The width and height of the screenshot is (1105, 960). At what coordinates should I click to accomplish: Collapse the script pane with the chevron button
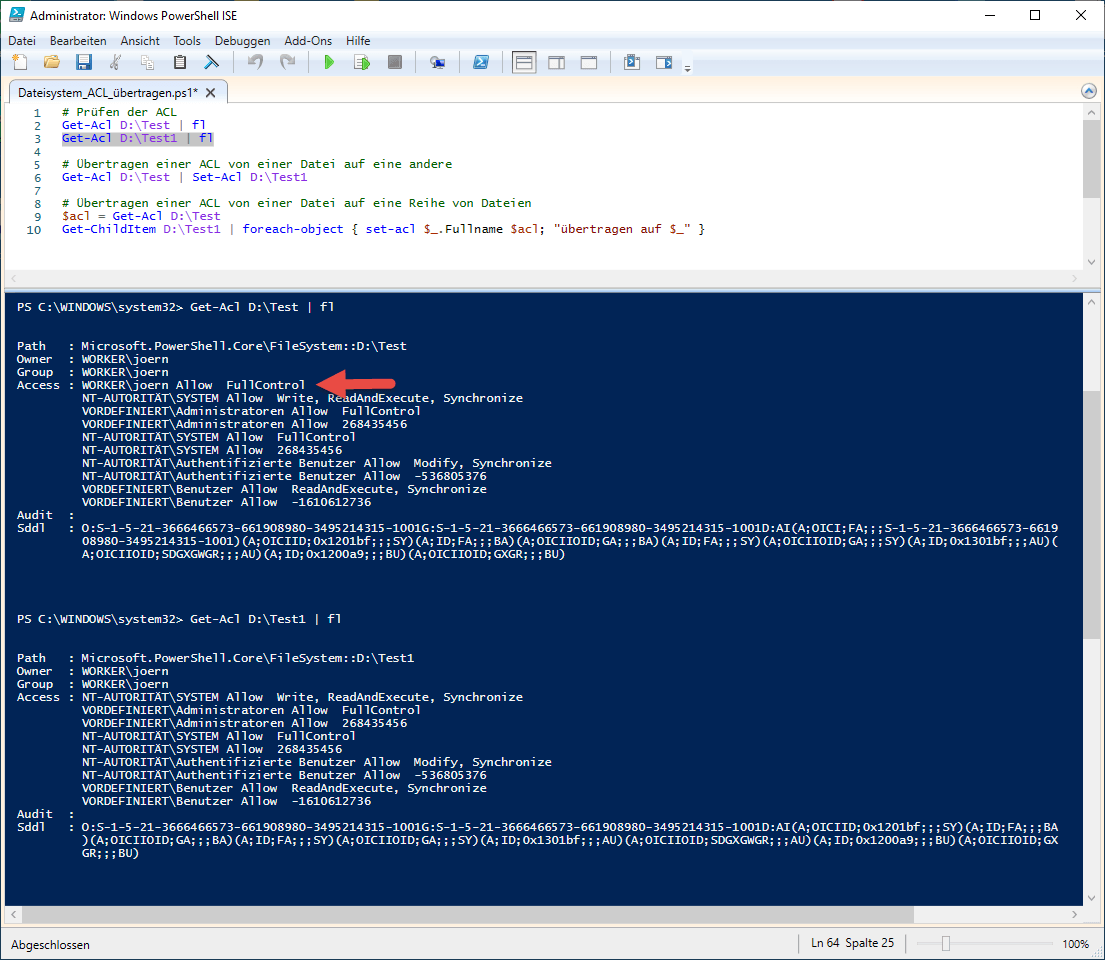(1088, 91)
